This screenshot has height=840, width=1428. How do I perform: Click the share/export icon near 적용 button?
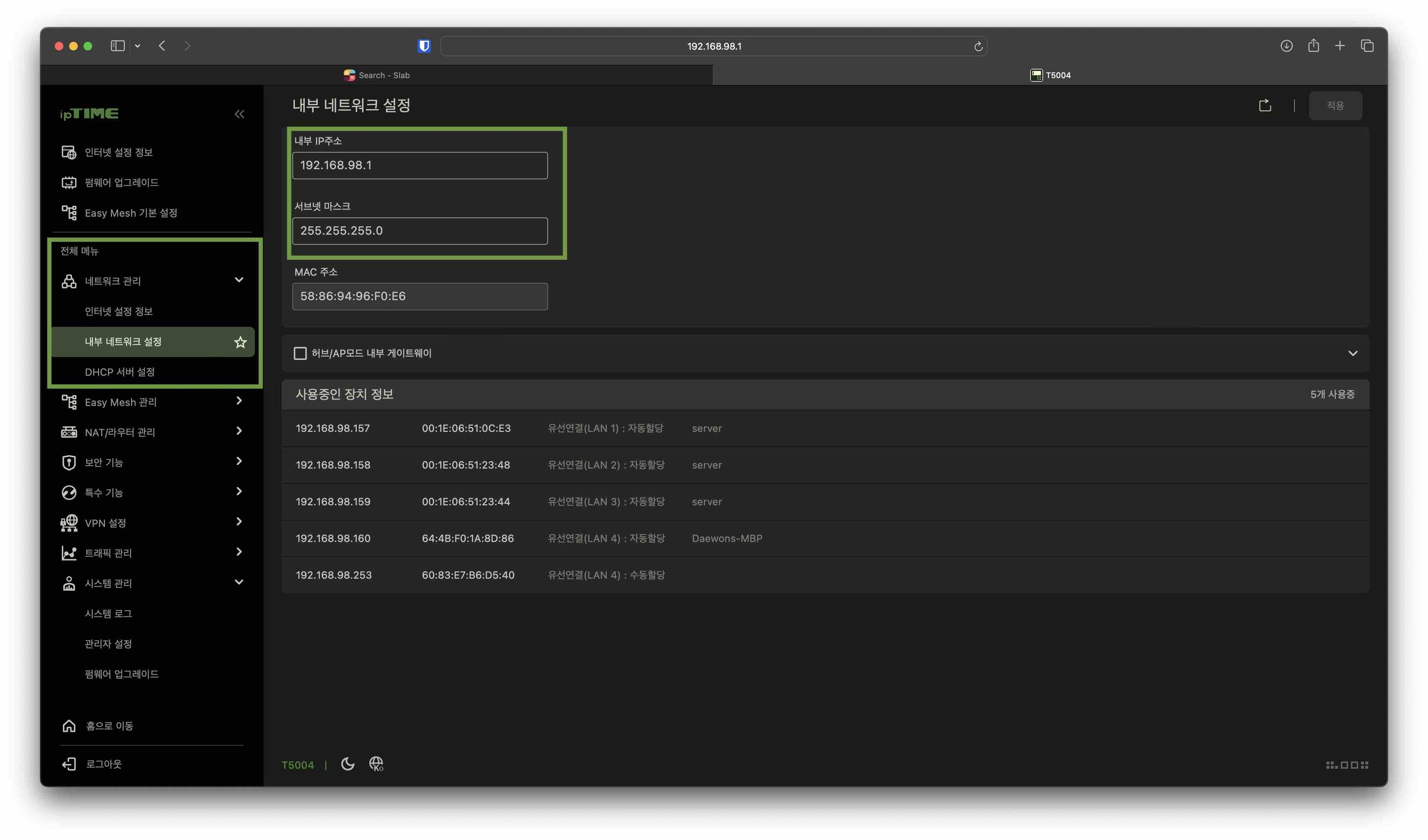[1264, 105]
